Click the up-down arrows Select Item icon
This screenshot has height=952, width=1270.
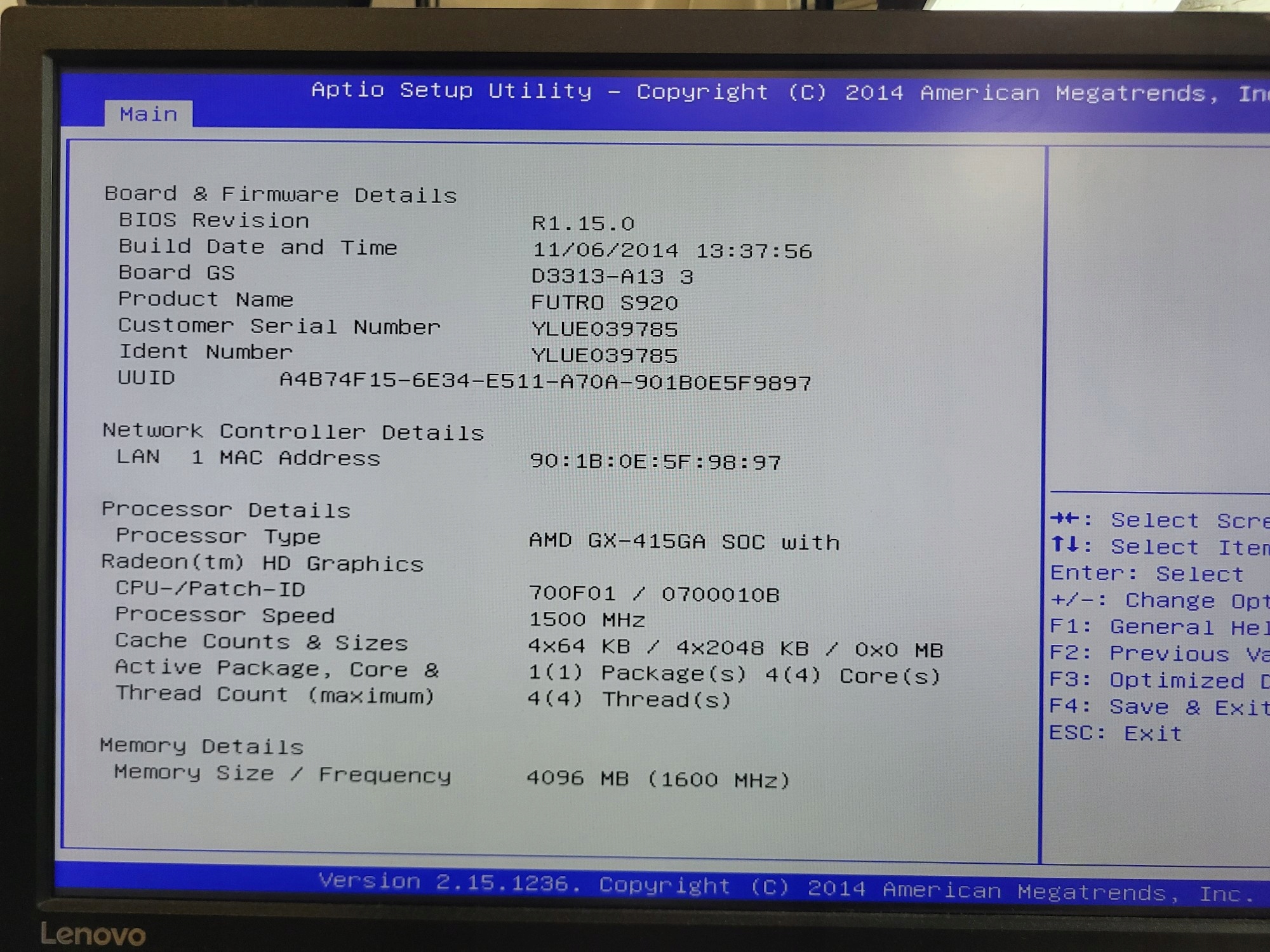tap(1065, 545)
